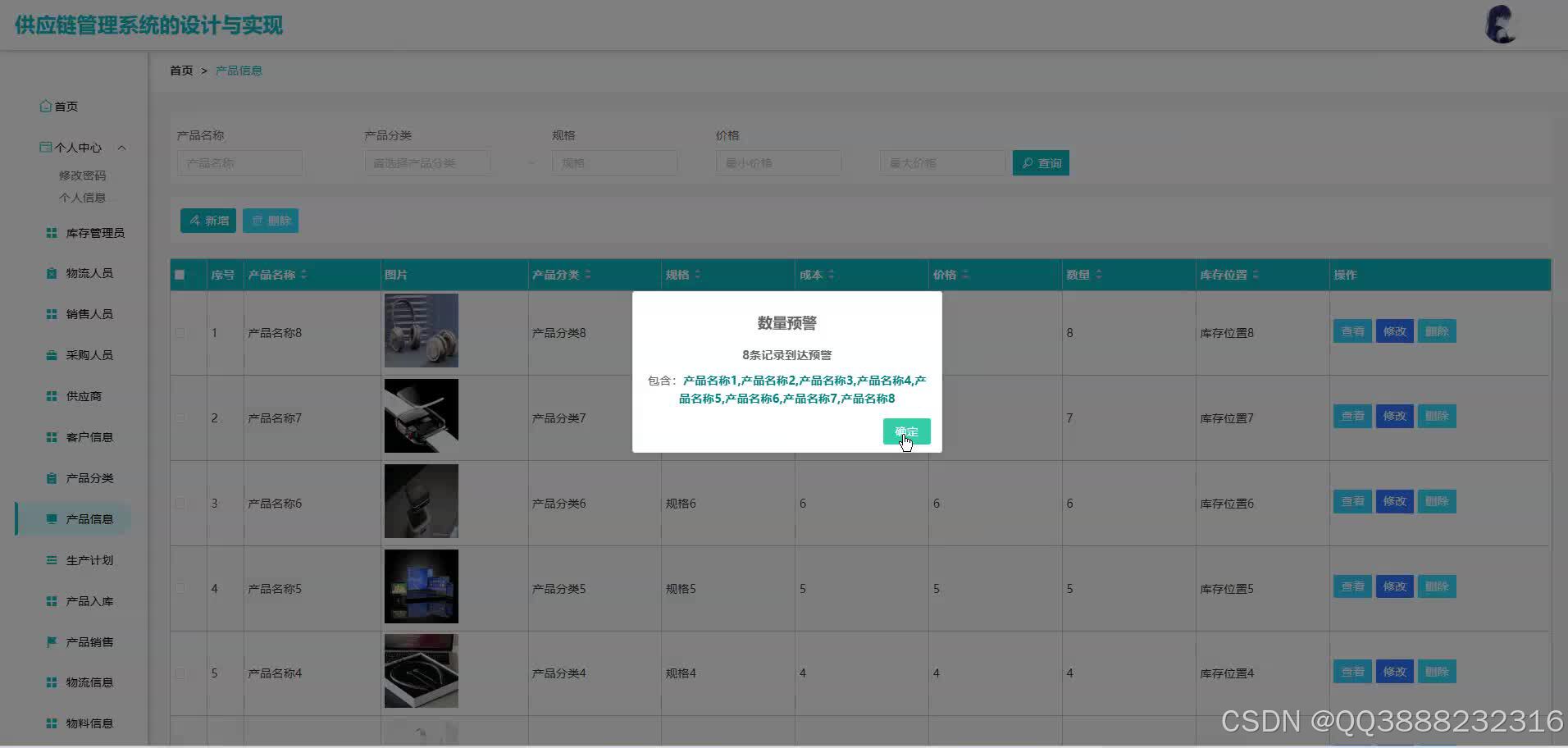Toggle the select-all checkbox in table header
This screenshot has height=748, width=1568.
(x=180, y=275)
